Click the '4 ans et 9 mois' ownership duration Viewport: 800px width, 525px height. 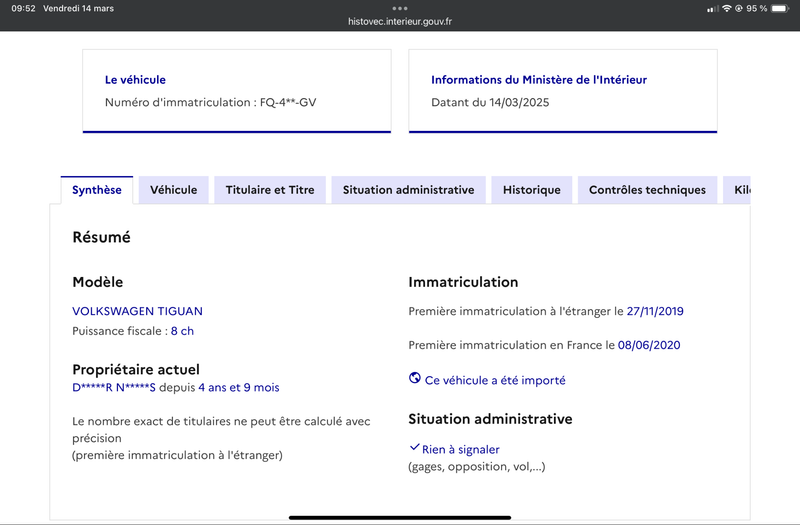(238, 387)
